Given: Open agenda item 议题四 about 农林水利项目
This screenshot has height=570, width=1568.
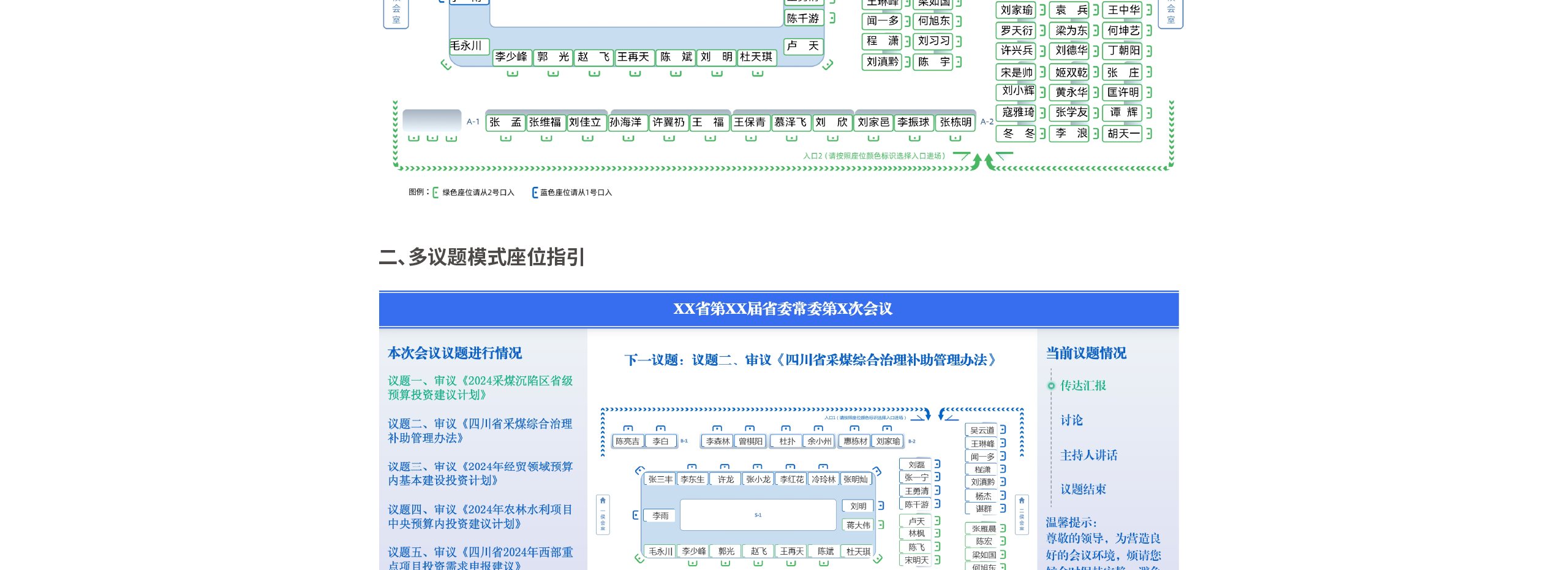Looking at the screenshot, I should (480, 516).
